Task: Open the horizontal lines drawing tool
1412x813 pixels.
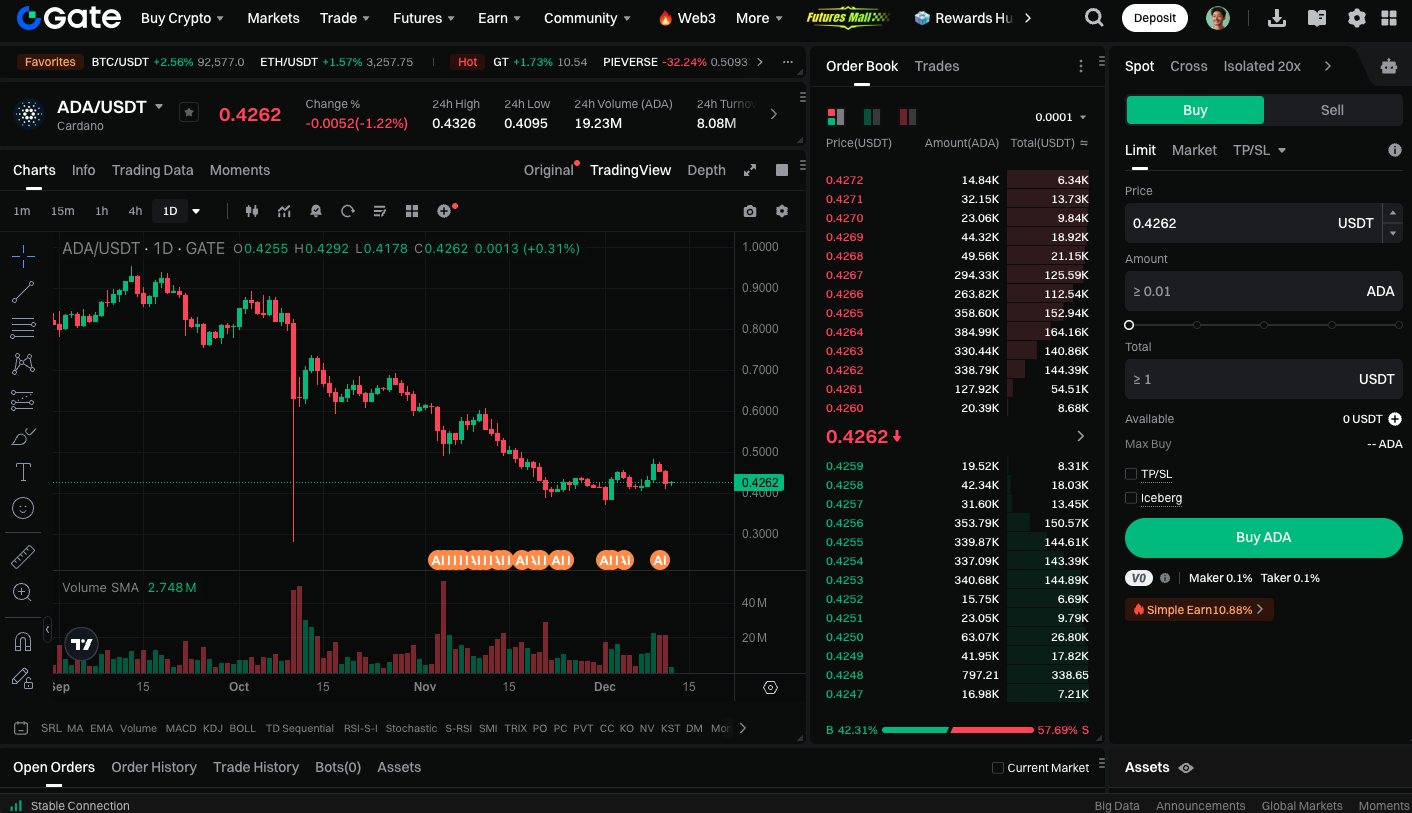Action: 23,328
